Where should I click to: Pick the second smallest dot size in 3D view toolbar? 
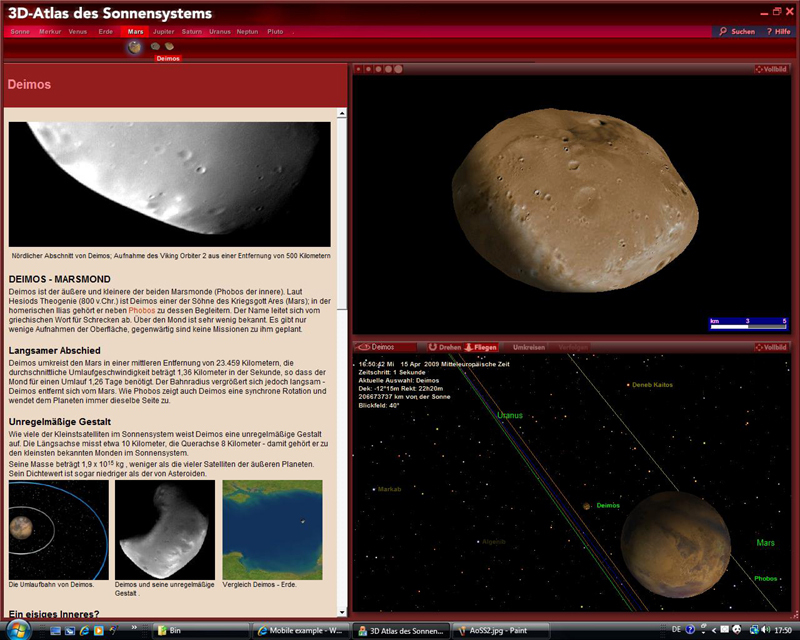pos(368,69)
